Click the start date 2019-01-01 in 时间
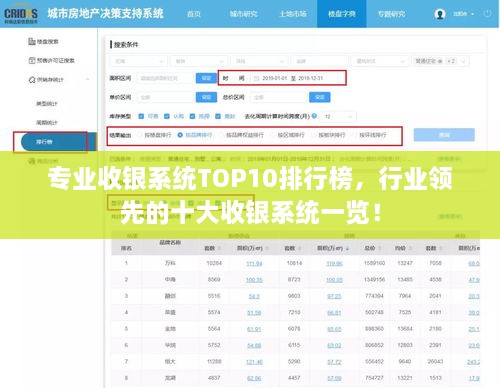The height and width of the screenshot is (390, 500). 274,78
